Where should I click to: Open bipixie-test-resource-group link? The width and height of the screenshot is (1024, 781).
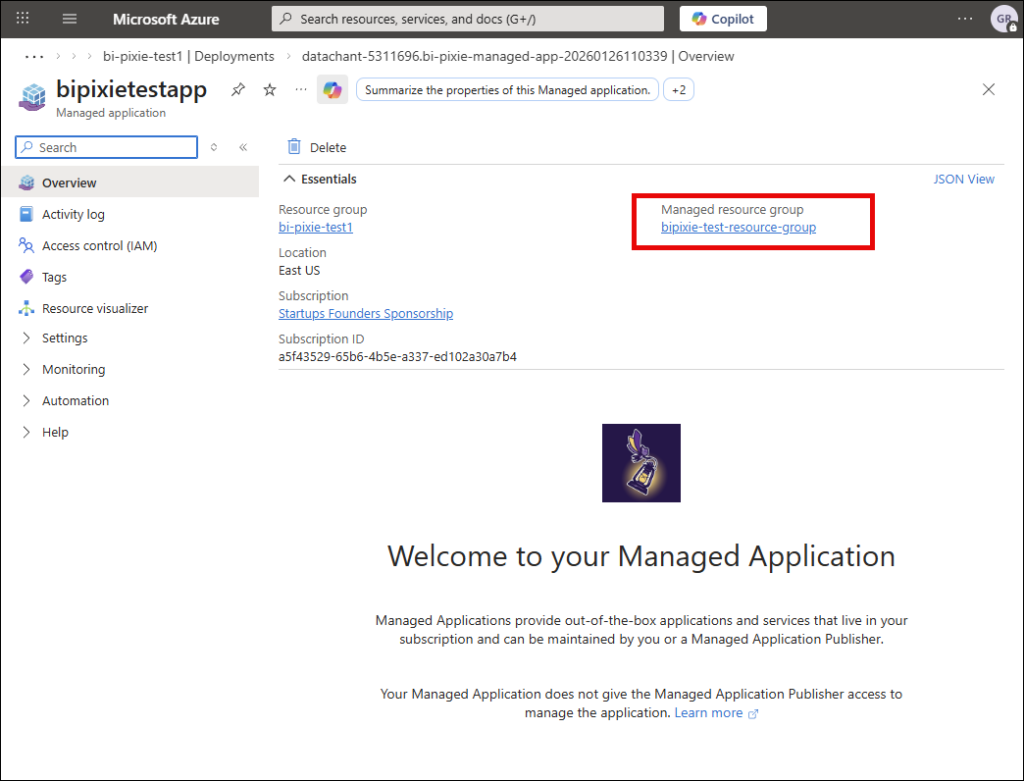pyautogui.click(x=738, y=227)
